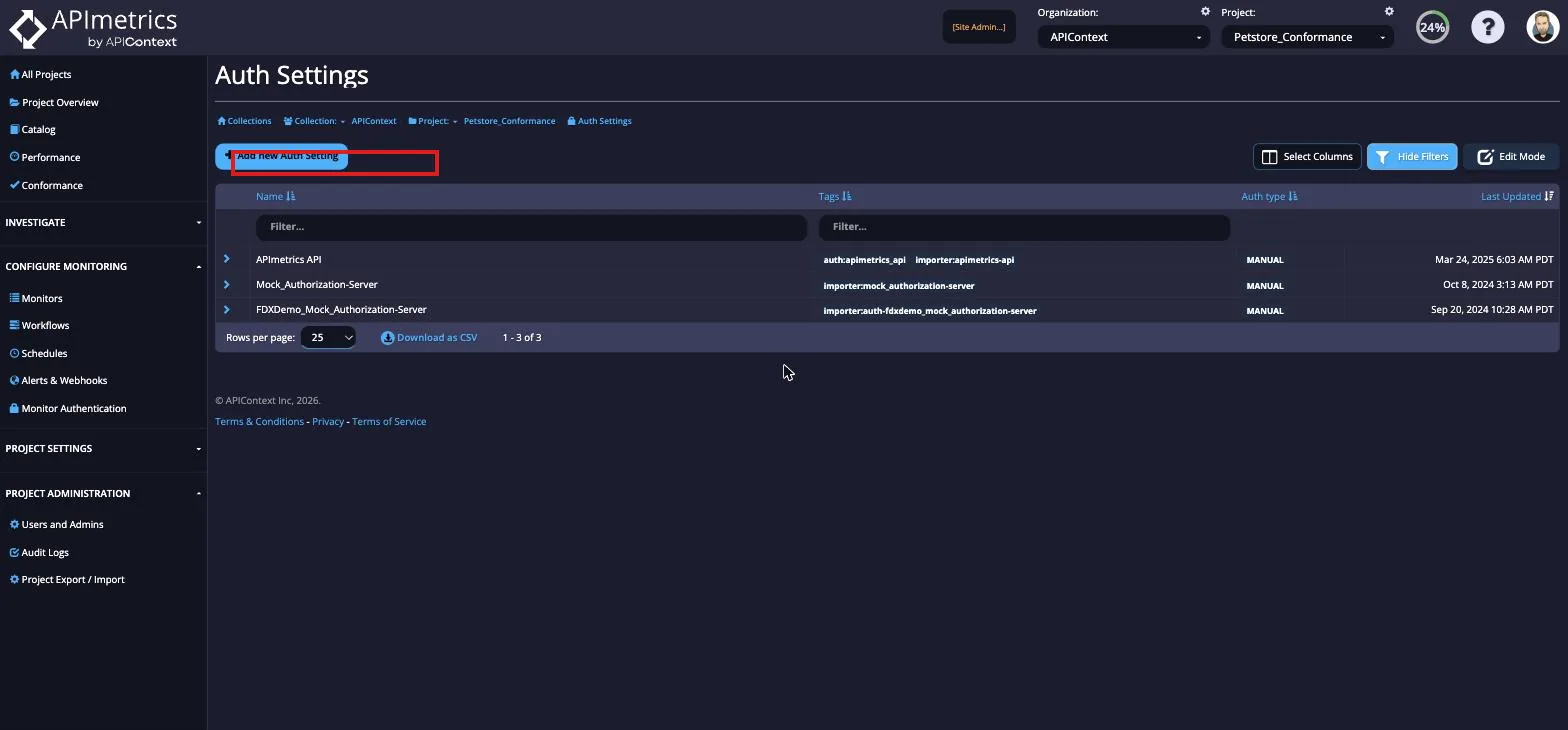Image resolution: width=1568 pixels, height=730 pixels.
Task: Collapse the CONFIGURE MONITORING section
Action: click(103, 266)
